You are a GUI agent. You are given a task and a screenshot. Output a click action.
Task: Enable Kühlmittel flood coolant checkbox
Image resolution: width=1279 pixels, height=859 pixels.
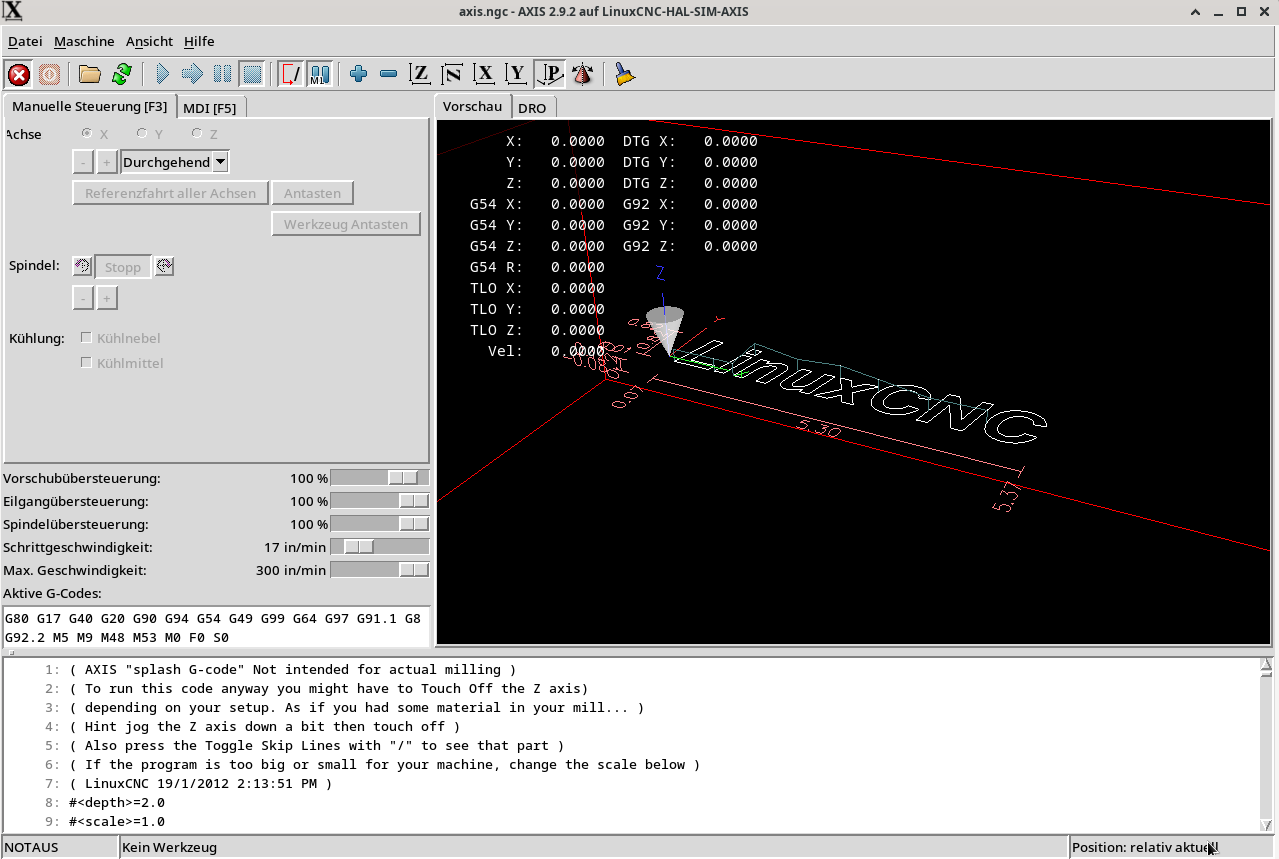tap(86, 363)
